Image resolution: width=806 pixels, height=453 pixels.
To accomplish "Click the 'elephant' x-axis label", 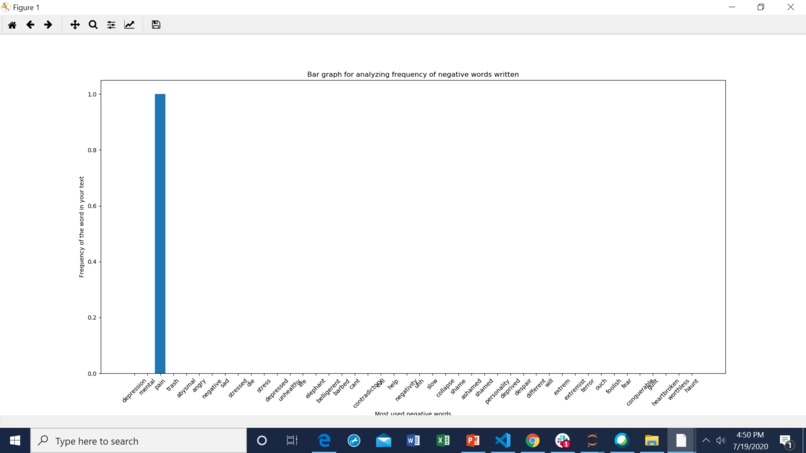I will 315,388.
